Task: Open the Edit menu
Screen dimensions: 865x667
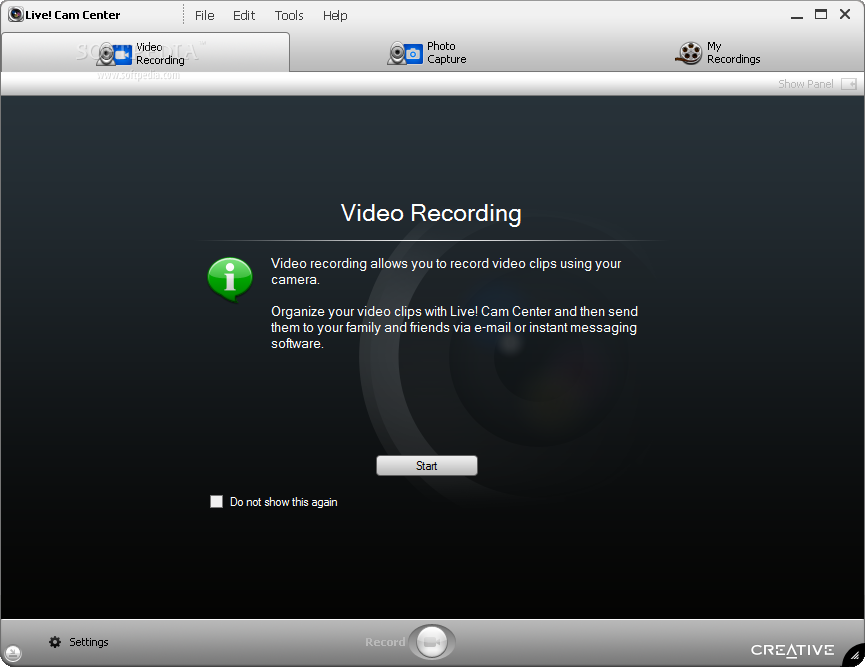Action: point(244,15)
